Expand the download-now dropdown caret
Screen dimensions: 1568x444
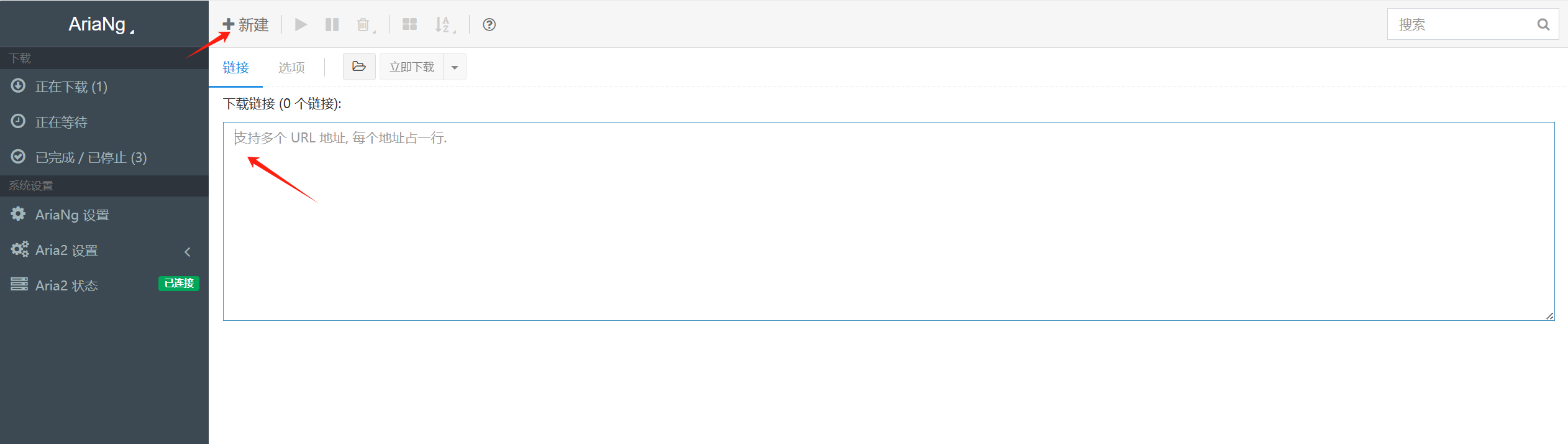click(455, 67)
